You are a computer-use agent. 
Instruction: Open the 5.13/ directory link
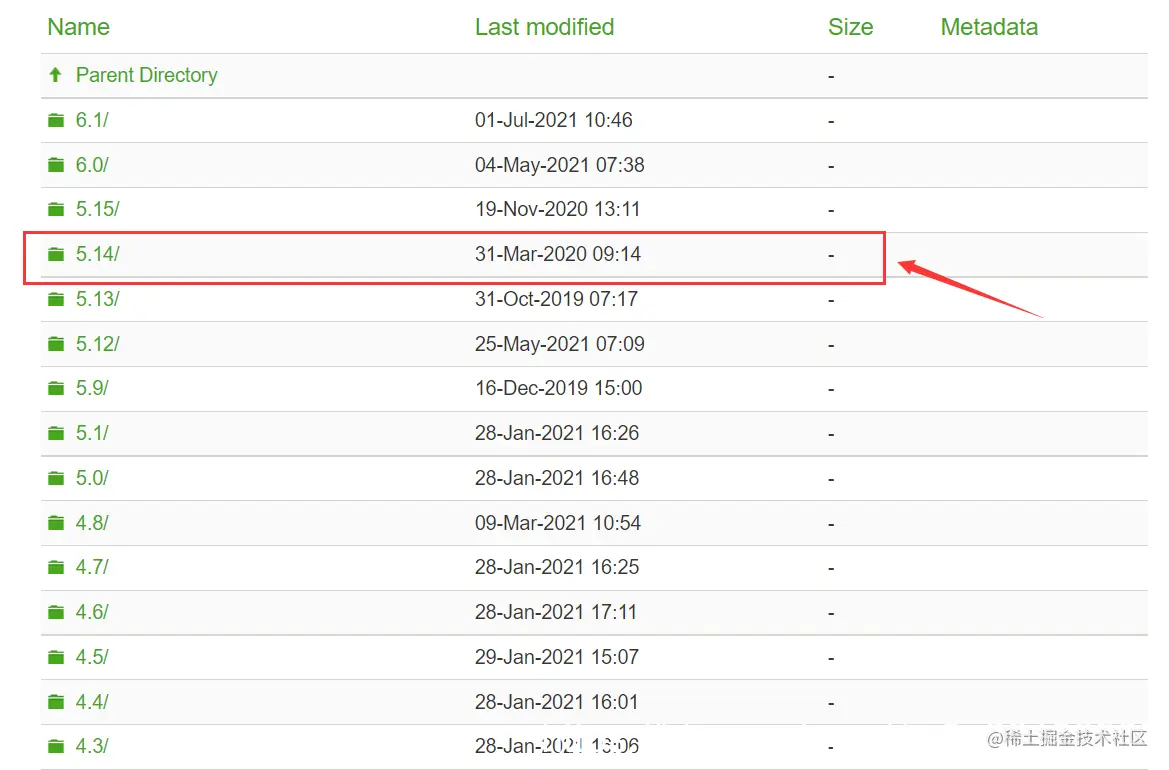click(x=98, y=299)
